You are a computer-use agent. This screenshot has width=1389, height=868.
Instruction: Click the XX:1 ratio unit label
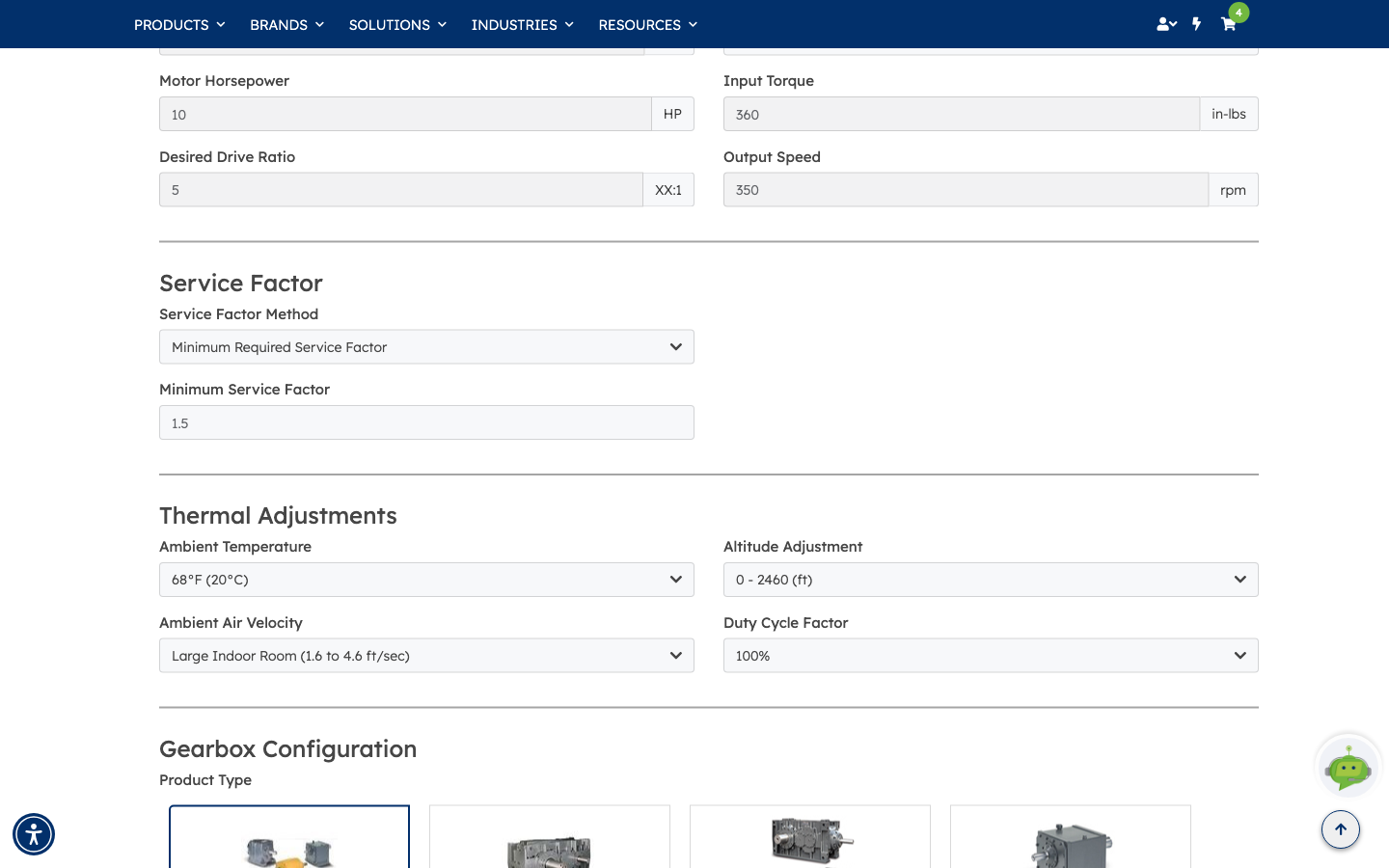click(668, 190)
